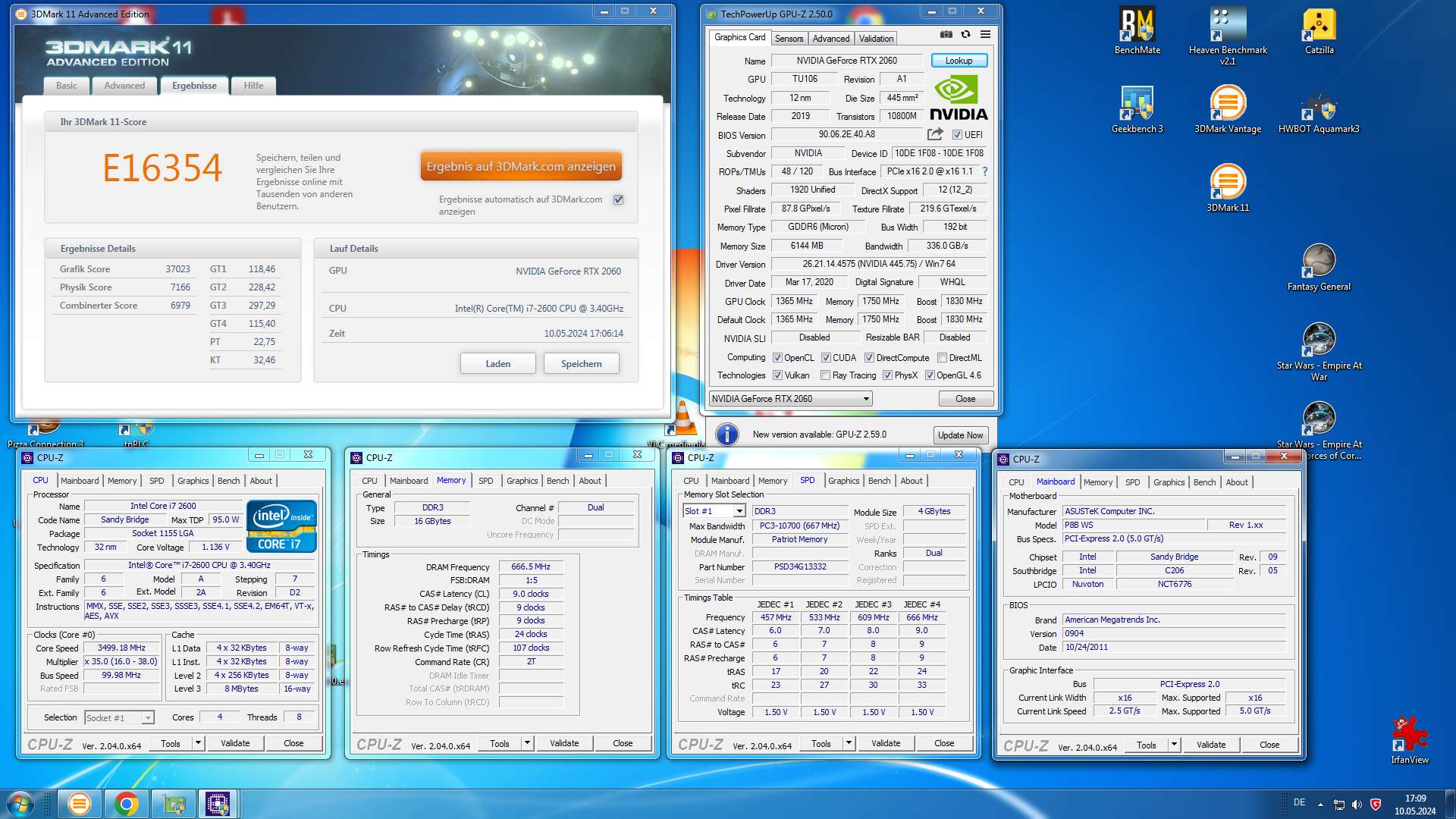Open the Slot #1 memory slot dropdown
This screenshot has width=1456, height=819.
click(714, 511)
